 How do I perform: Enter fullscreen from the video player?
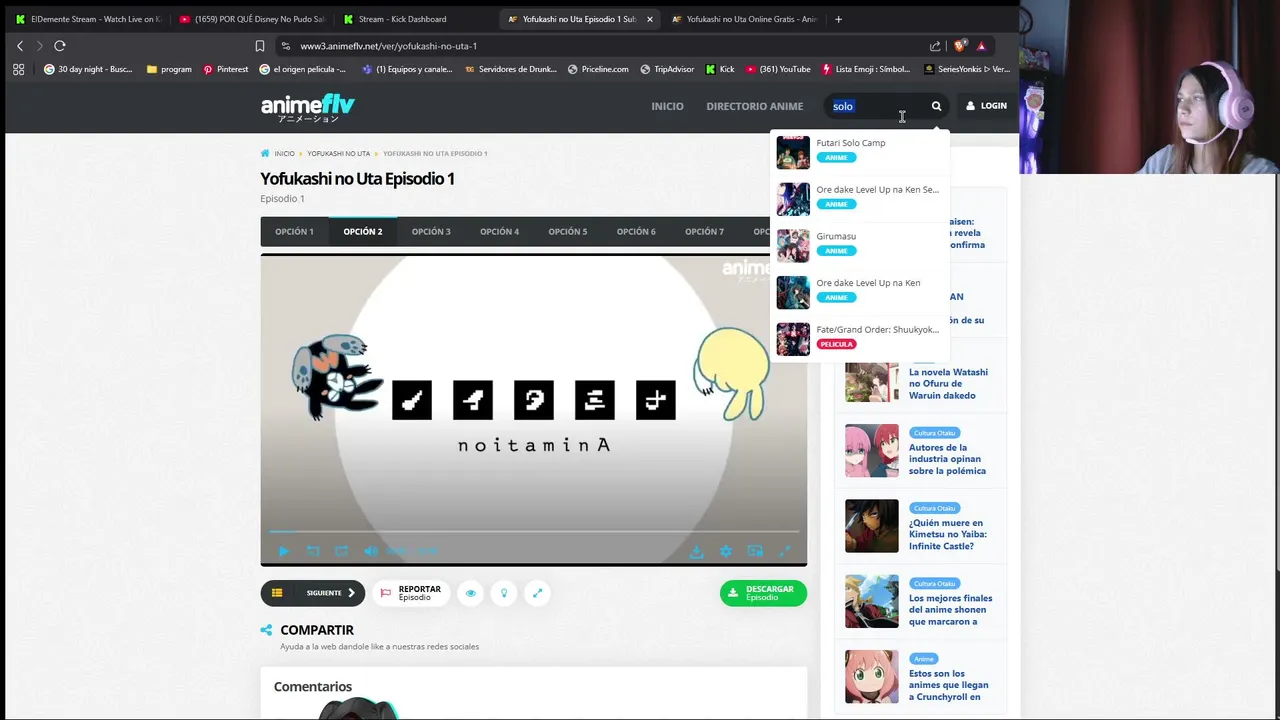coord(785,551)
